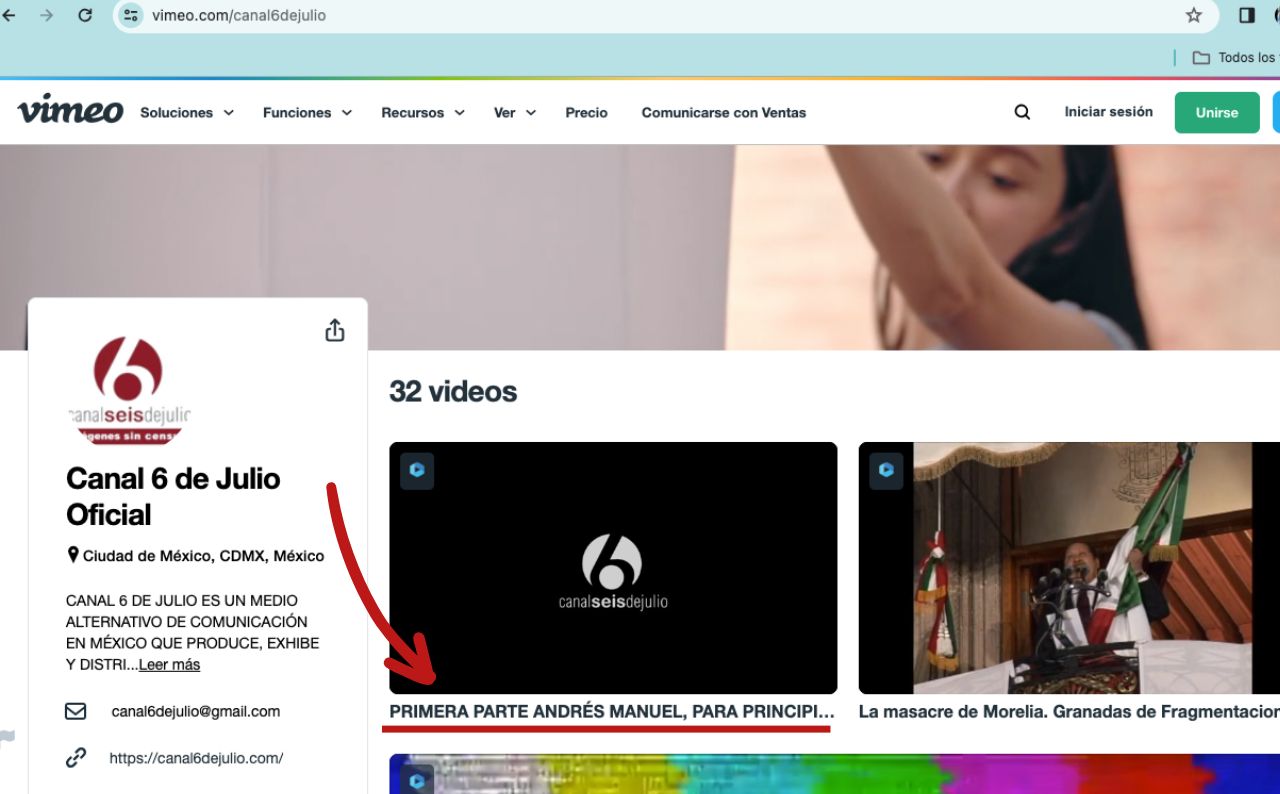1280x794 pixels.
Task: Go to Vimeo home via logo
Action: pos(70,110)
